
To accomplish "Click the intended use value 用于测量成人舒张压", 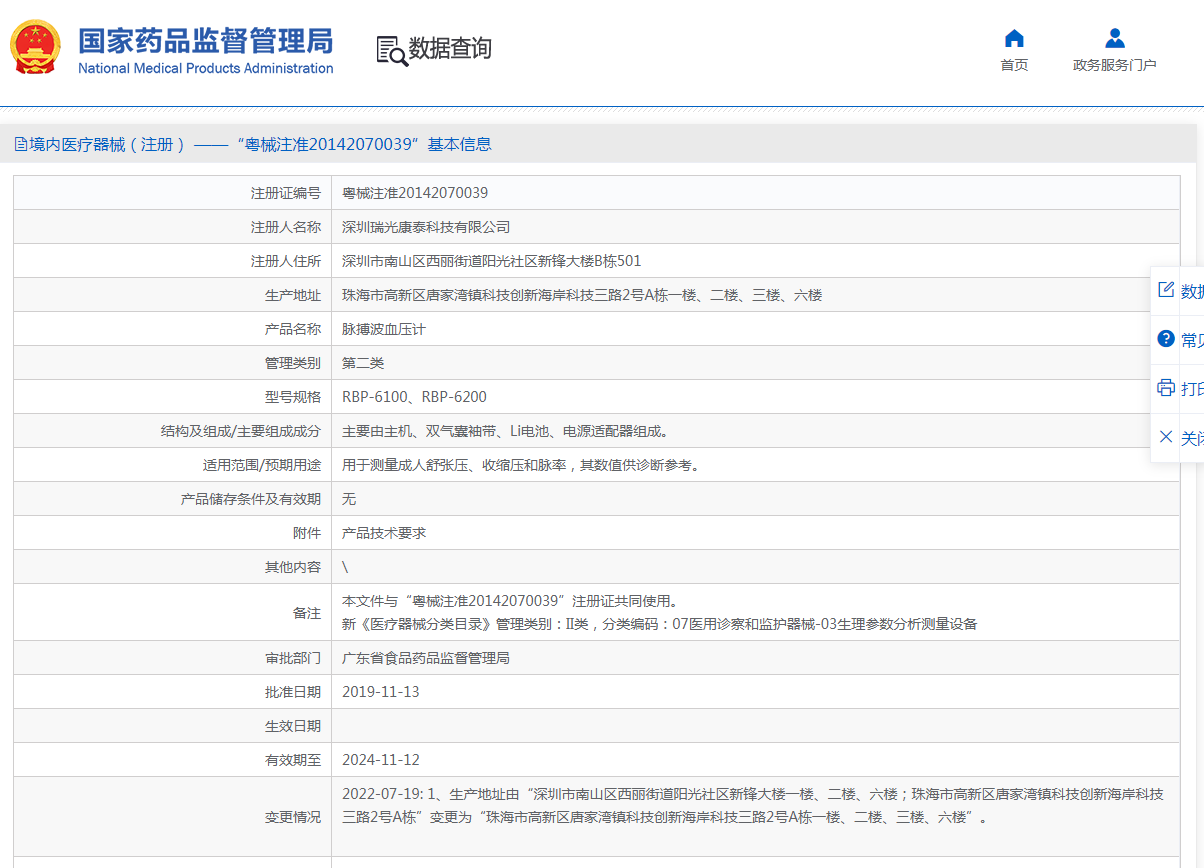I will coord(521,465).
